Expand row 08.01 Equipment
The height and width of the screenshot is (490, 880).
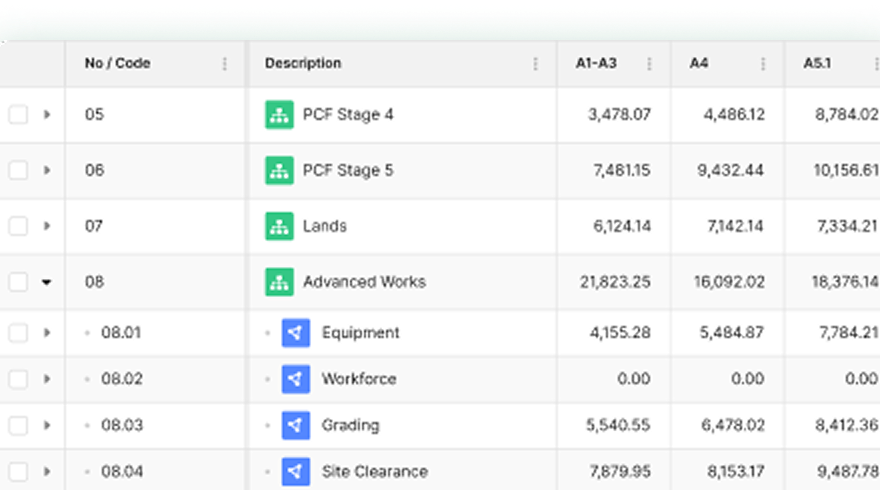(46, 333)
